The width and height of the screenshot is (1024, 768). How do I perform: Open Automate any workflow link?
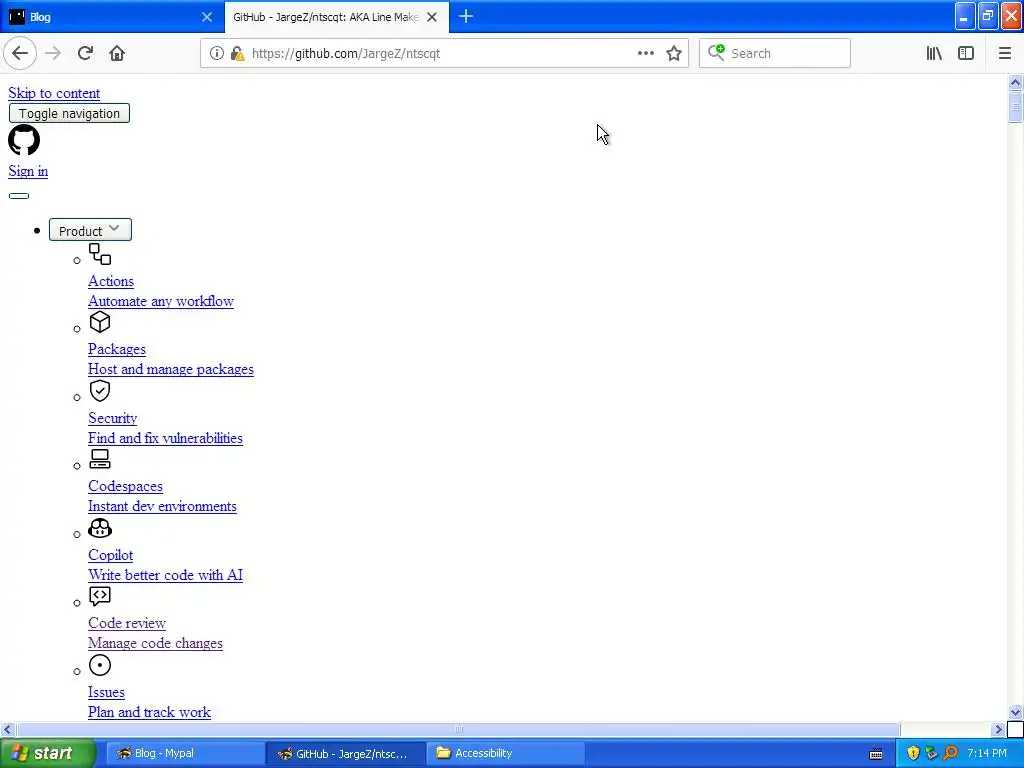tap(161, 301)
